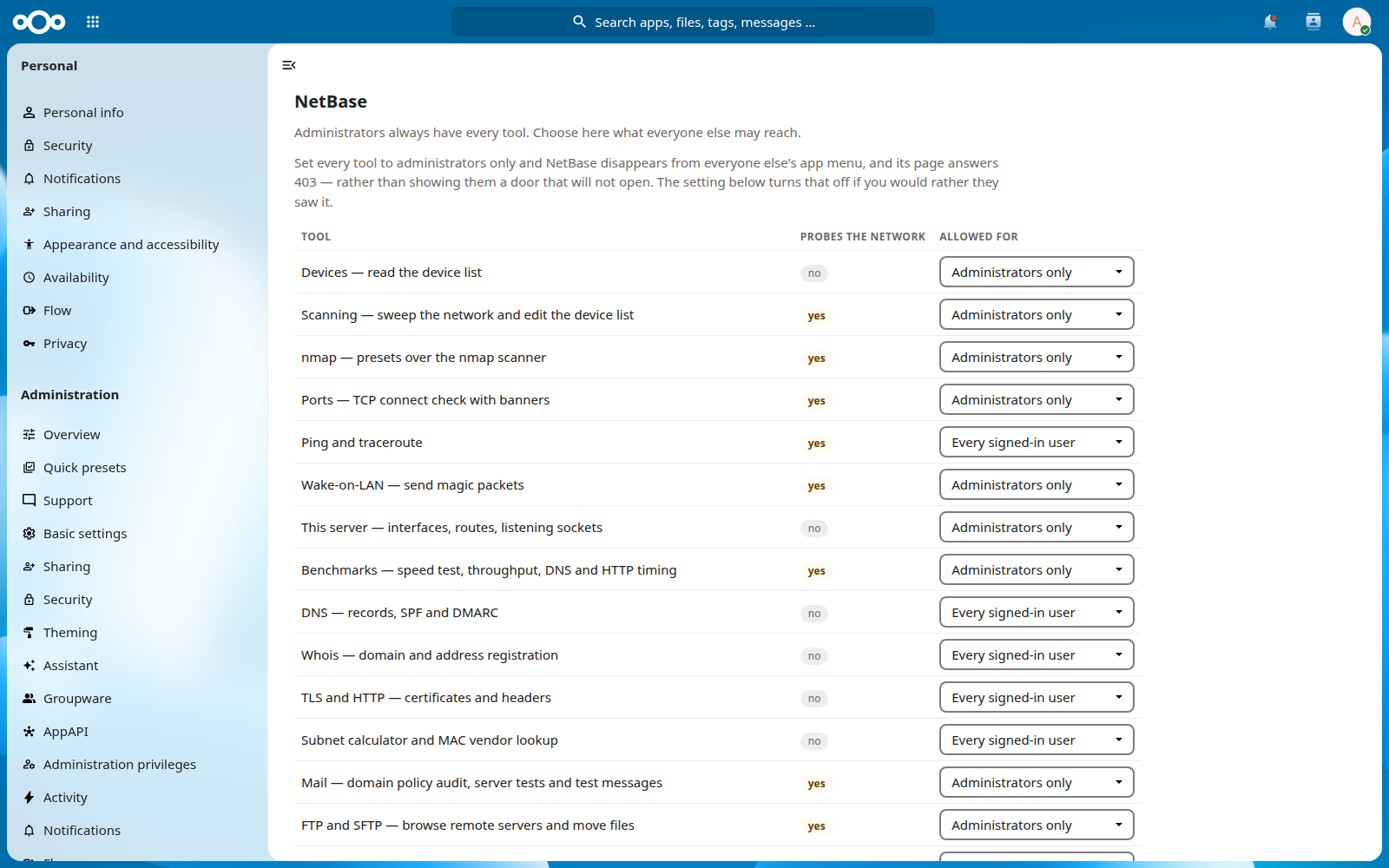Click the personal Security lock icon
The width and height of the screenshot is (1389, 868).
pos(30,146)
